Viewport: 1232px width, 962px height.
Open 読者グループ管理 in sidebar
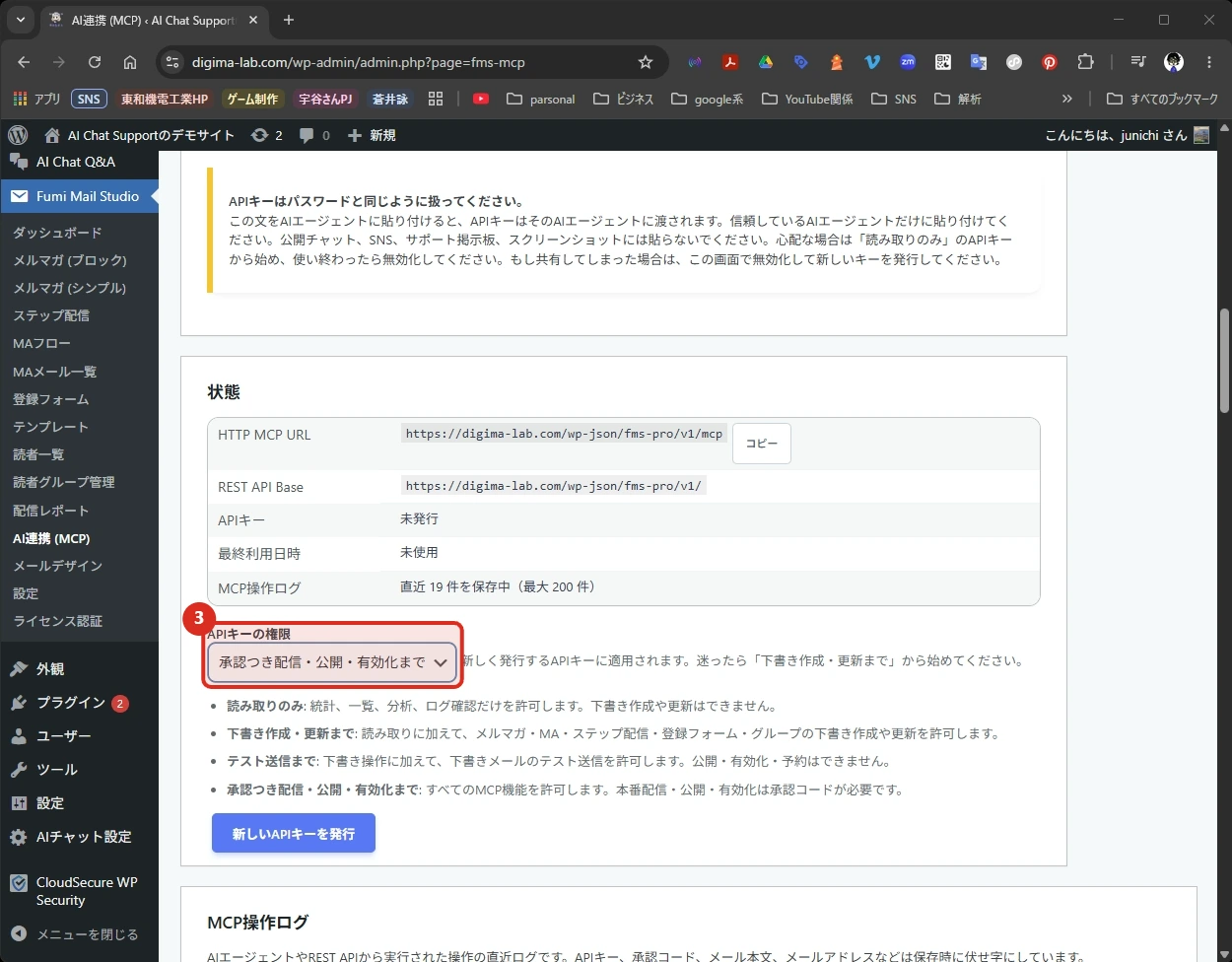pos(64,482)
